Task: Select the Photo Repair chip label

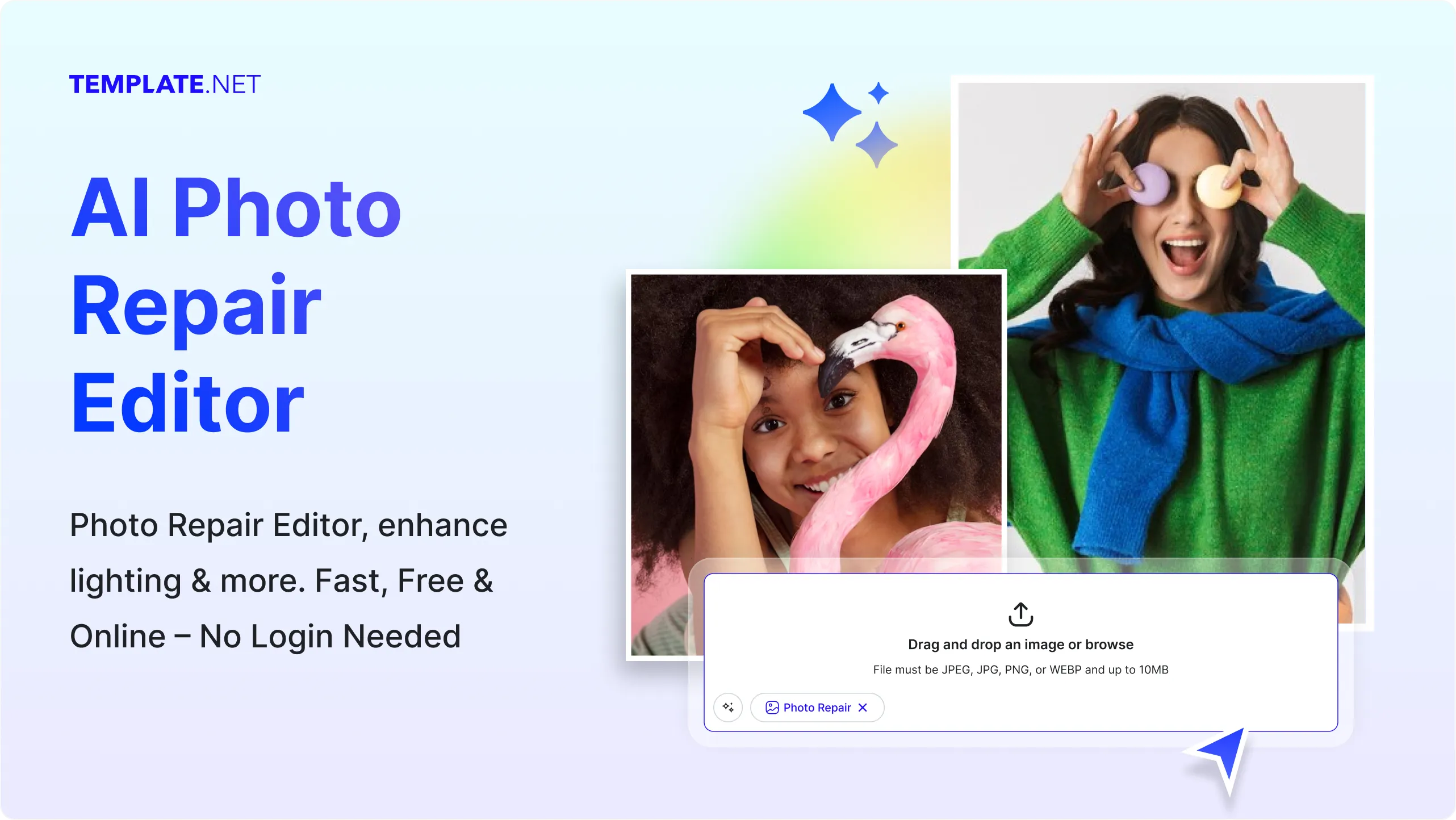Action: (x=817, y=708)
